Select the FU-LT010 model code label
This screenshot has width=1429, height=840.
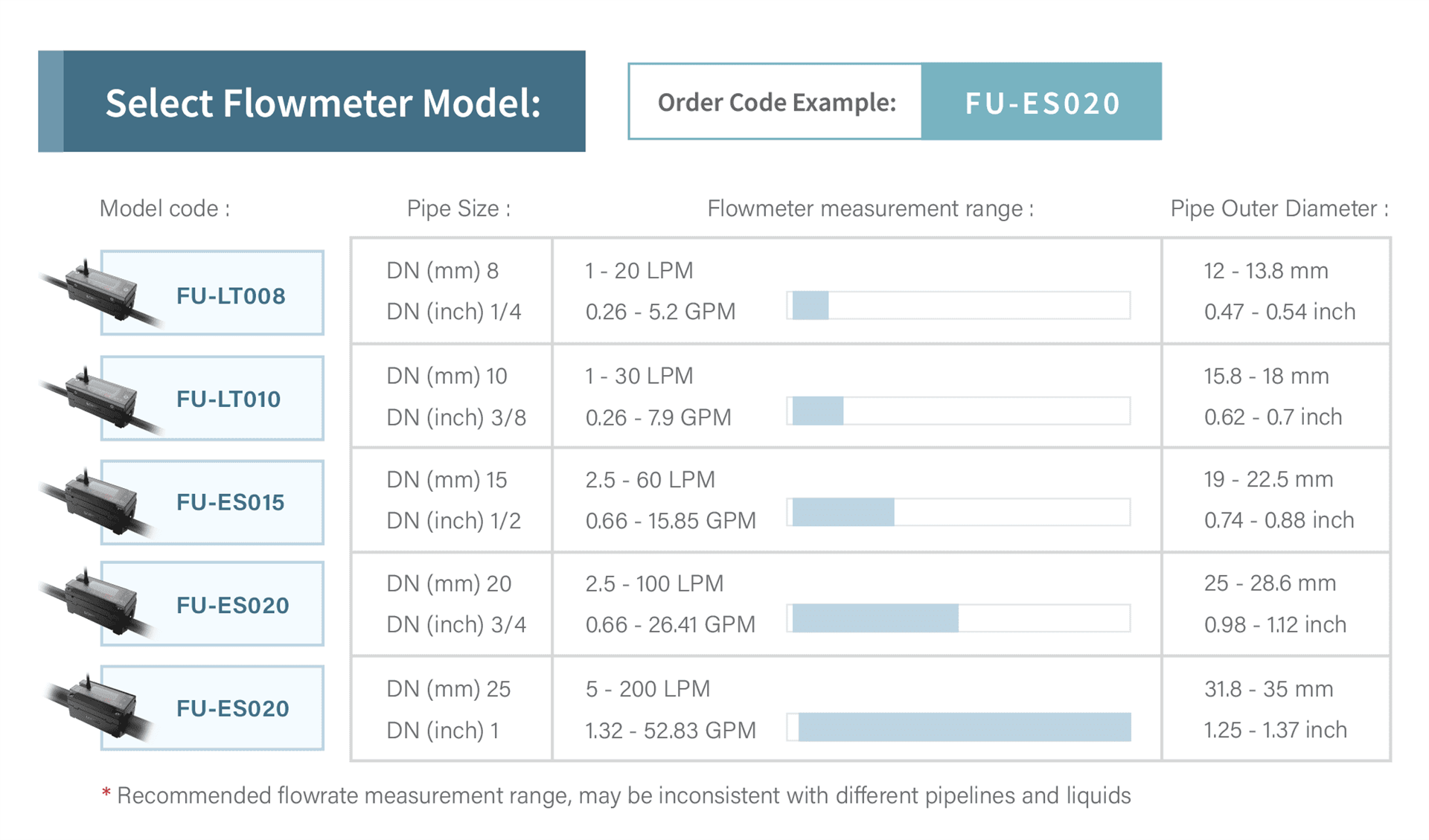tap(228, 400)
